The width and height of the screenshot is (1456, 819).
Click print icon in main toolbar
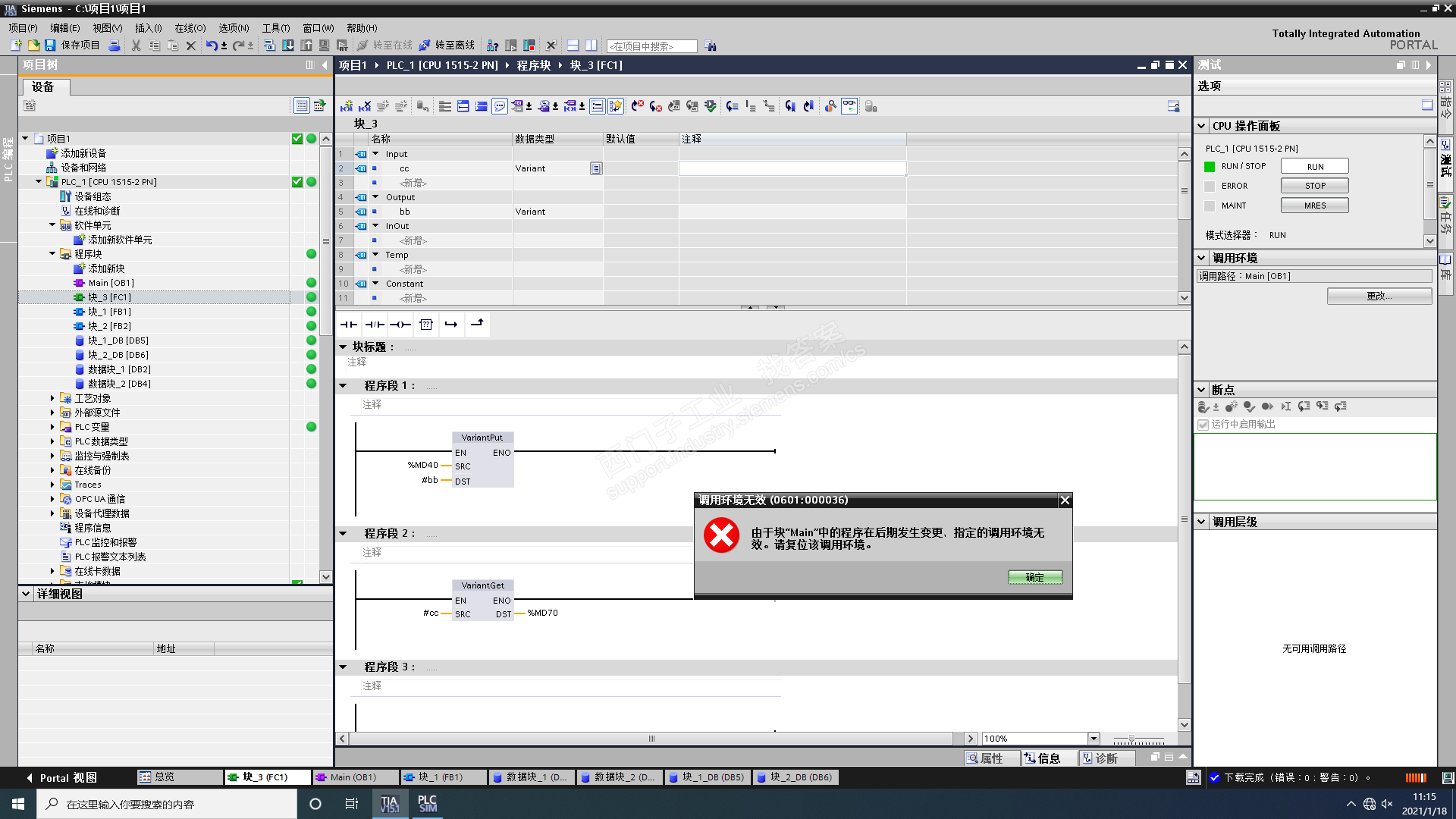click(x=115, y=45)
